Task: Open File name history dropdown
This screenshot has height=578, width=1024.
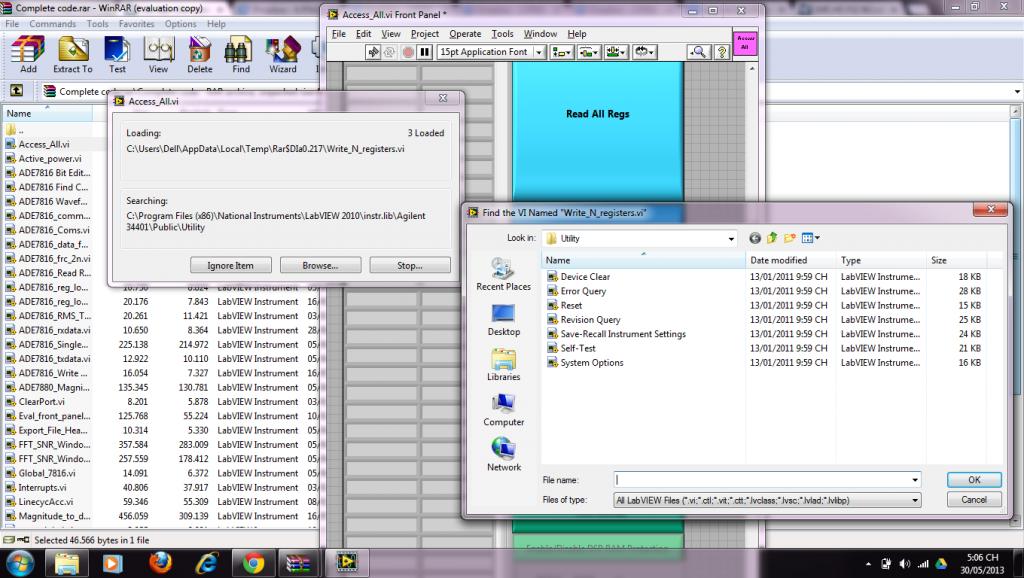Action: [x=914, y=479]
